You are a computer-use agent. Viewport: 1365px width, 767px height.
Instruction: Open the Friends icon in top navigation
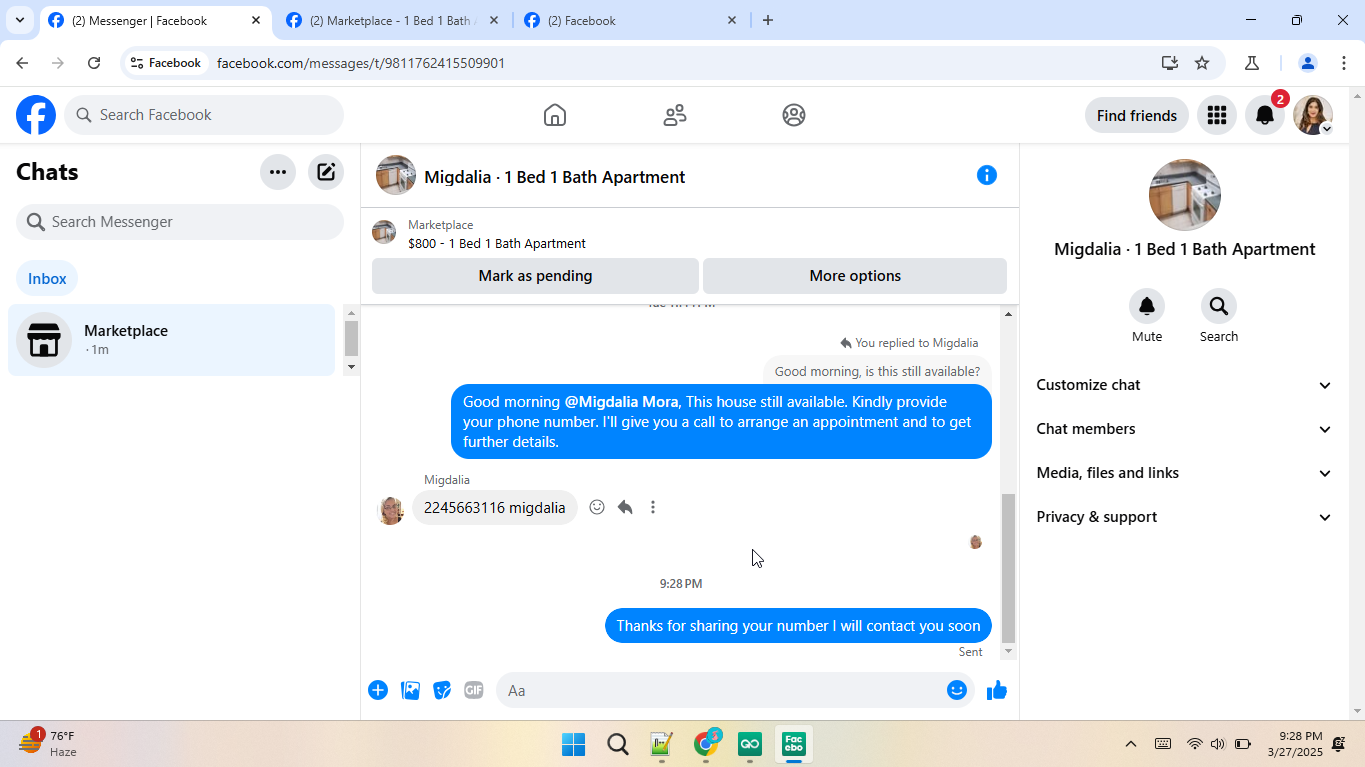[x=675, y=115]
